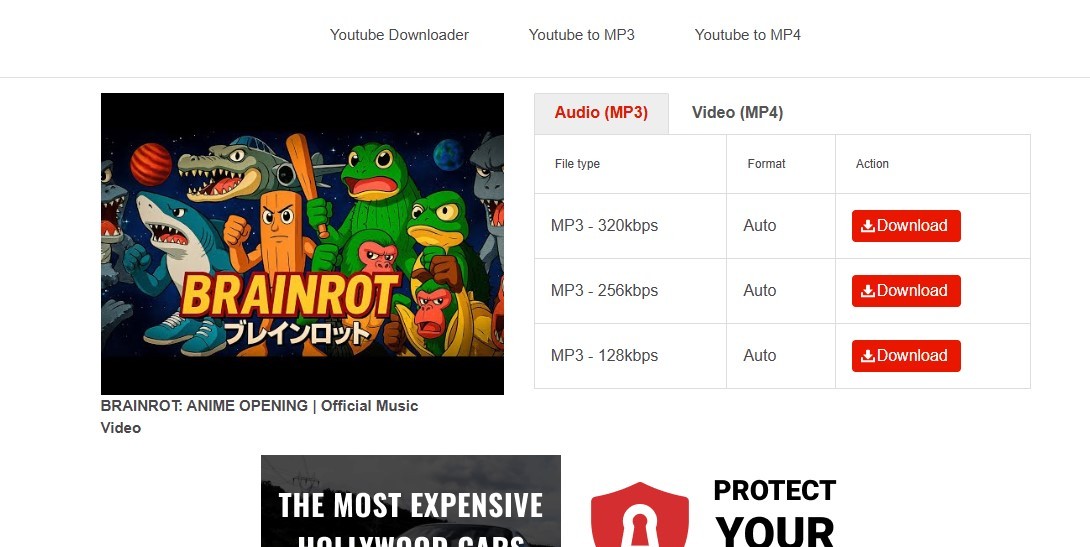Click 'Auto' format in the 320kbps row
The image size is (1090, 547).
coord(759,226)
